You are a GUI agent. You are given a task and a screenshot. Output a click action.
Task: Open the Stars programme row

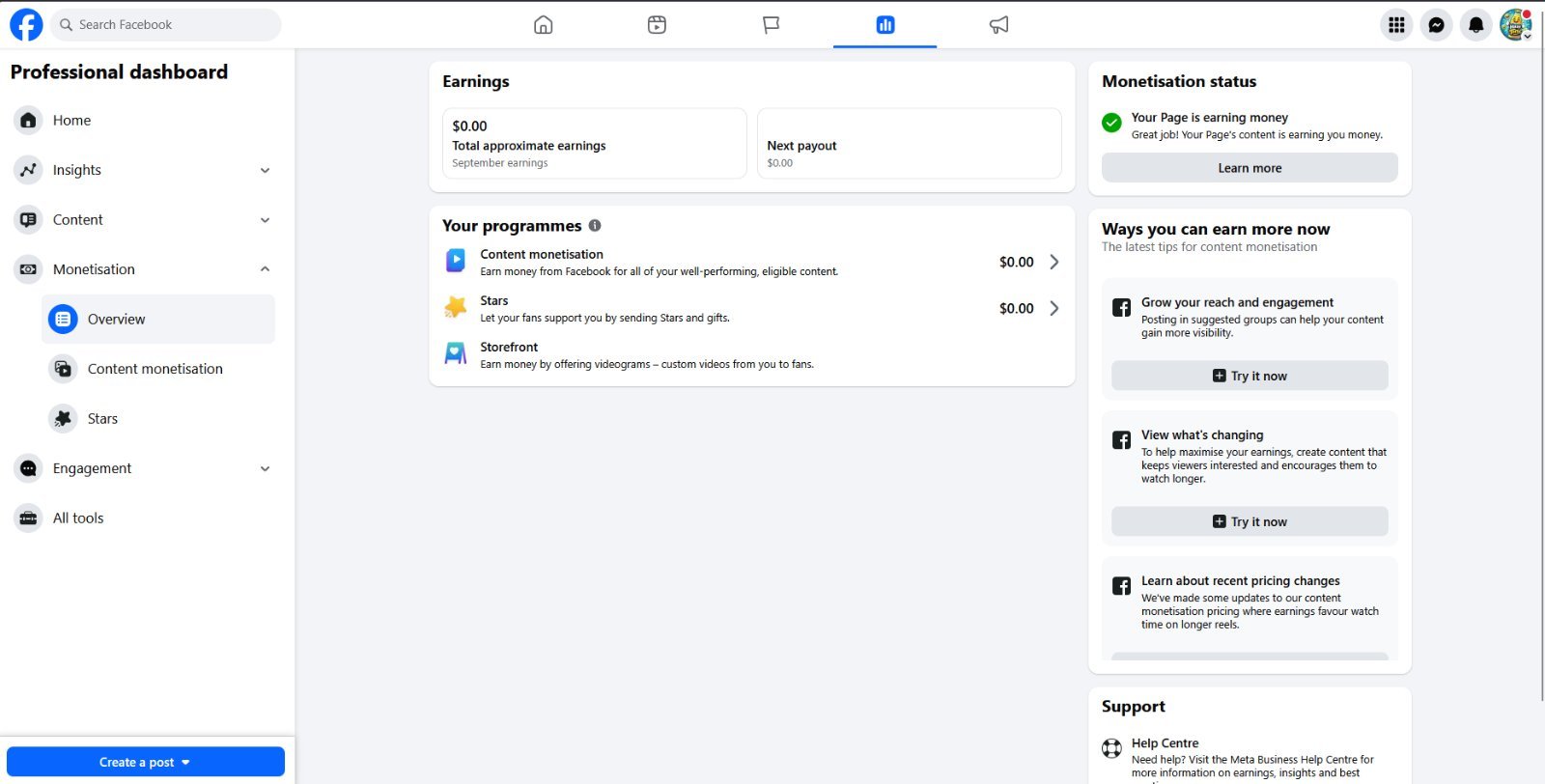point(751,308)
